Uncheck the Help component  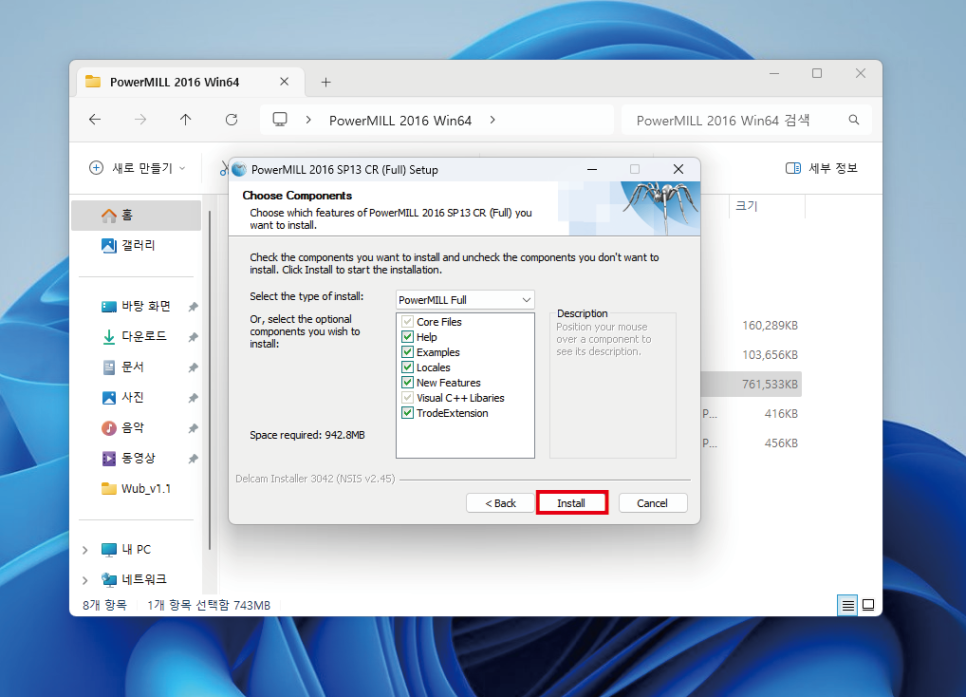407,337
